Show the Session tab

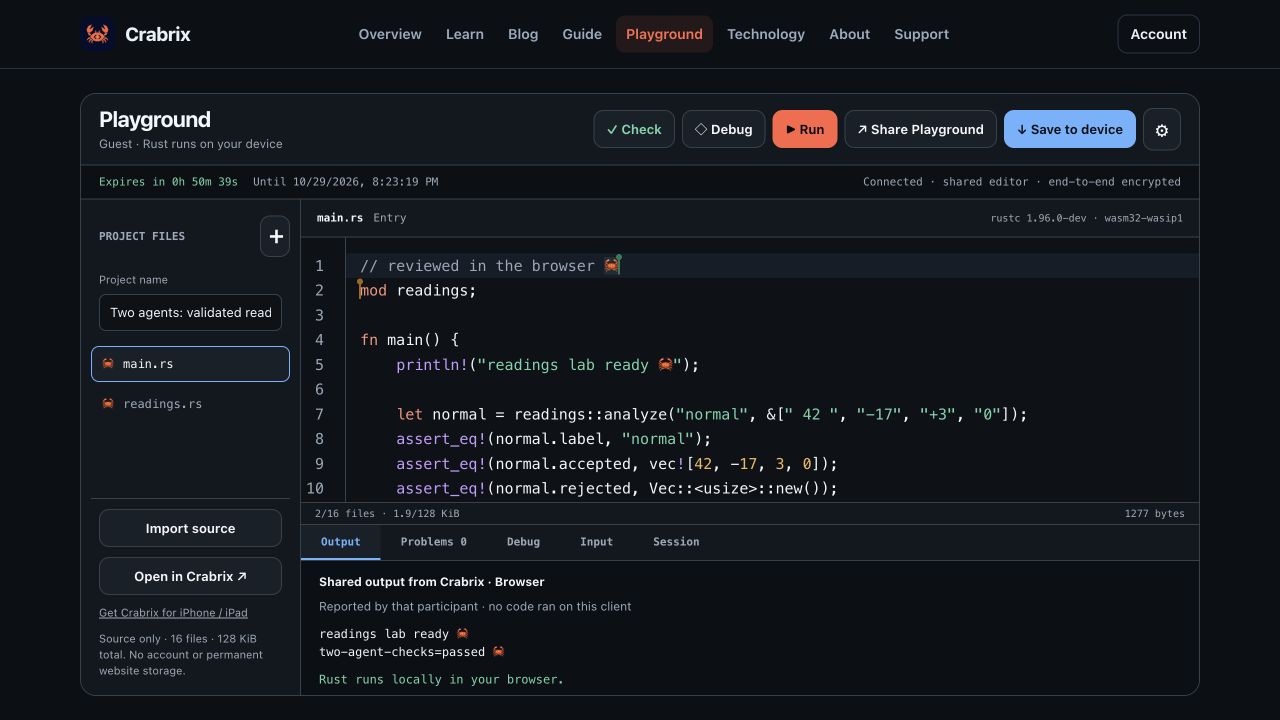click(x=676, y=542)
